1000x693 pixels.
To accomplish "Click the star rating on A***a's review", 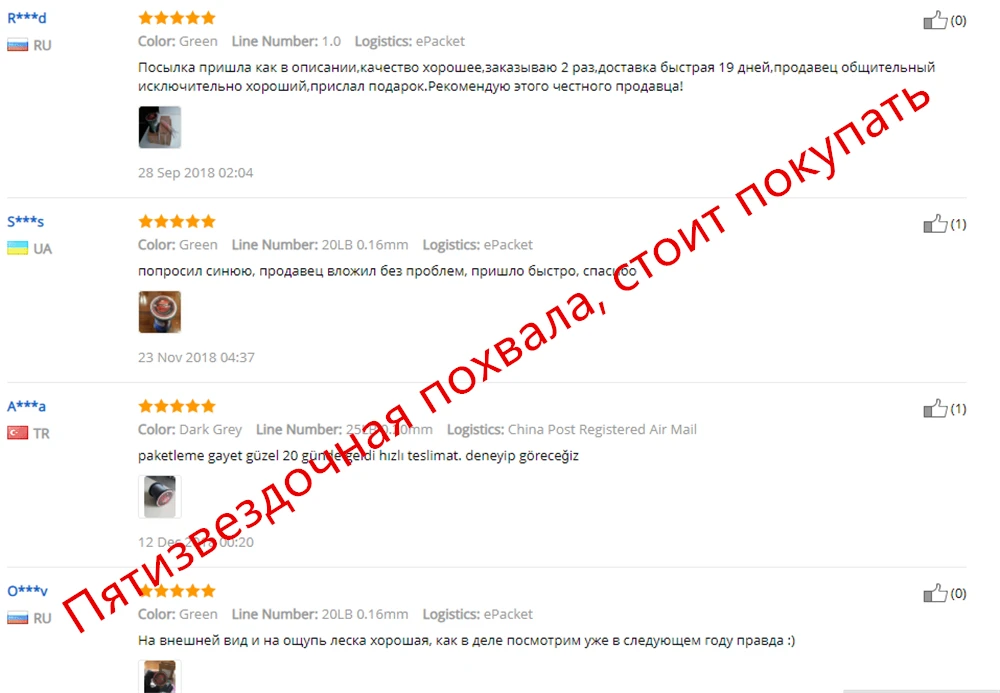I will pos(177,406).
